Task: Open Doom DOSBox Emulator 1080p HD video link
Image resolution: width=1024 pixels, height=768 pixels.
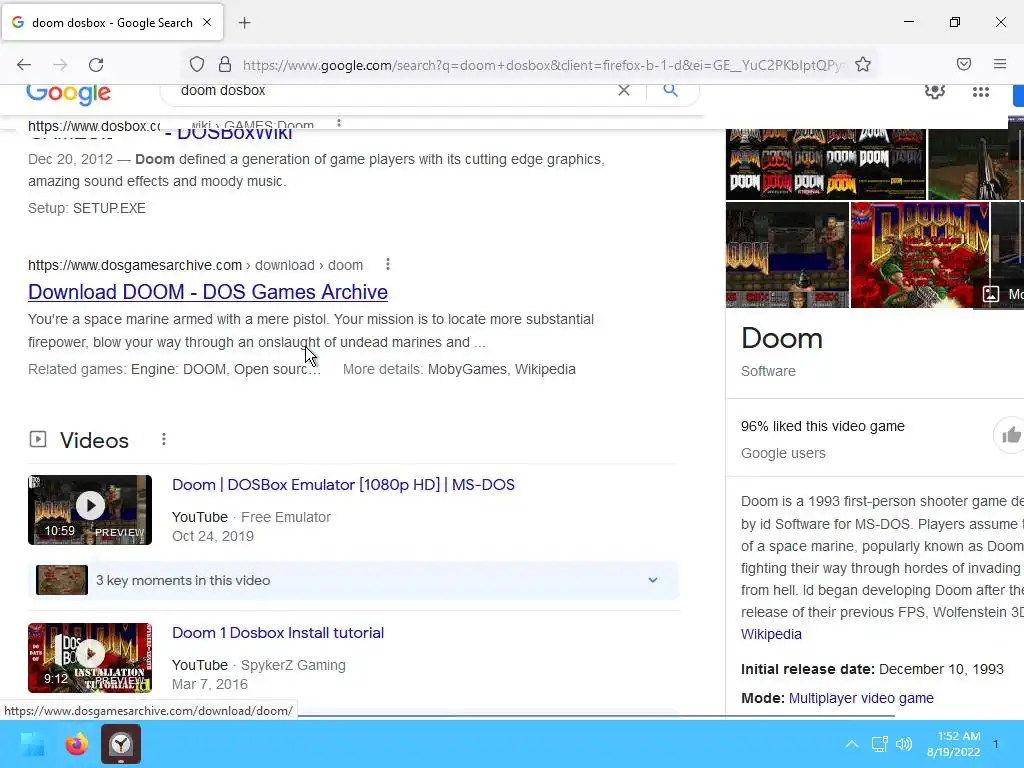Action: click(343, 485)
